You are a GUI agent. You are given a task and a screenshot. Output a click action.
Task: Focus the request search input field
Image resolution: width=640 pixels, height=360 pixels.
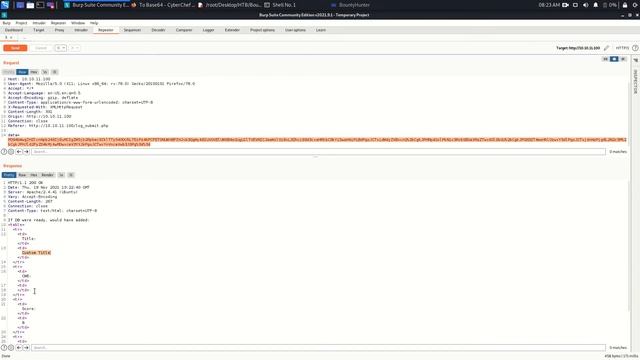318,152
